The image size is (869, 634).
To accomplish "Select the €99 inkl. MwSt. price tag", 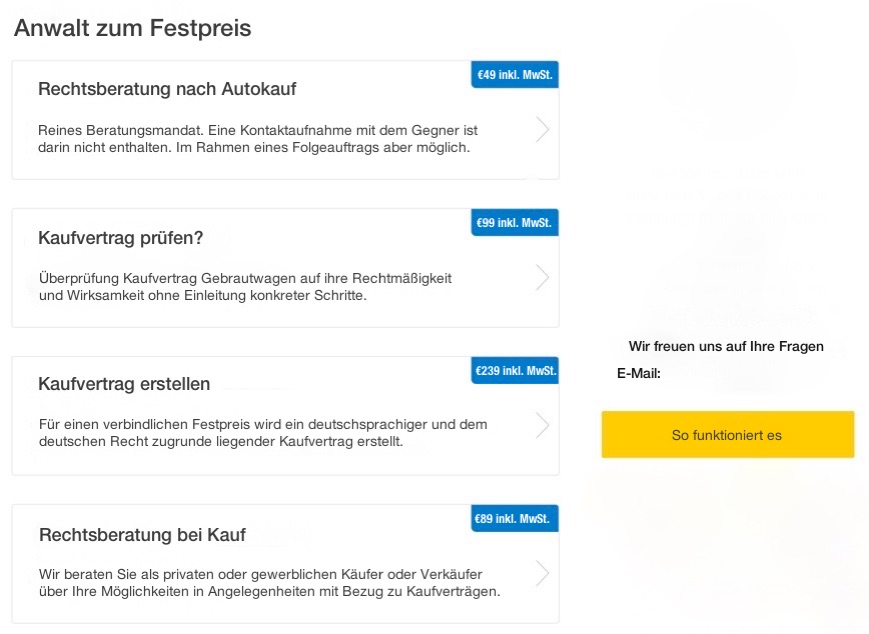I will pyautogui.click(x=515, y=223).
